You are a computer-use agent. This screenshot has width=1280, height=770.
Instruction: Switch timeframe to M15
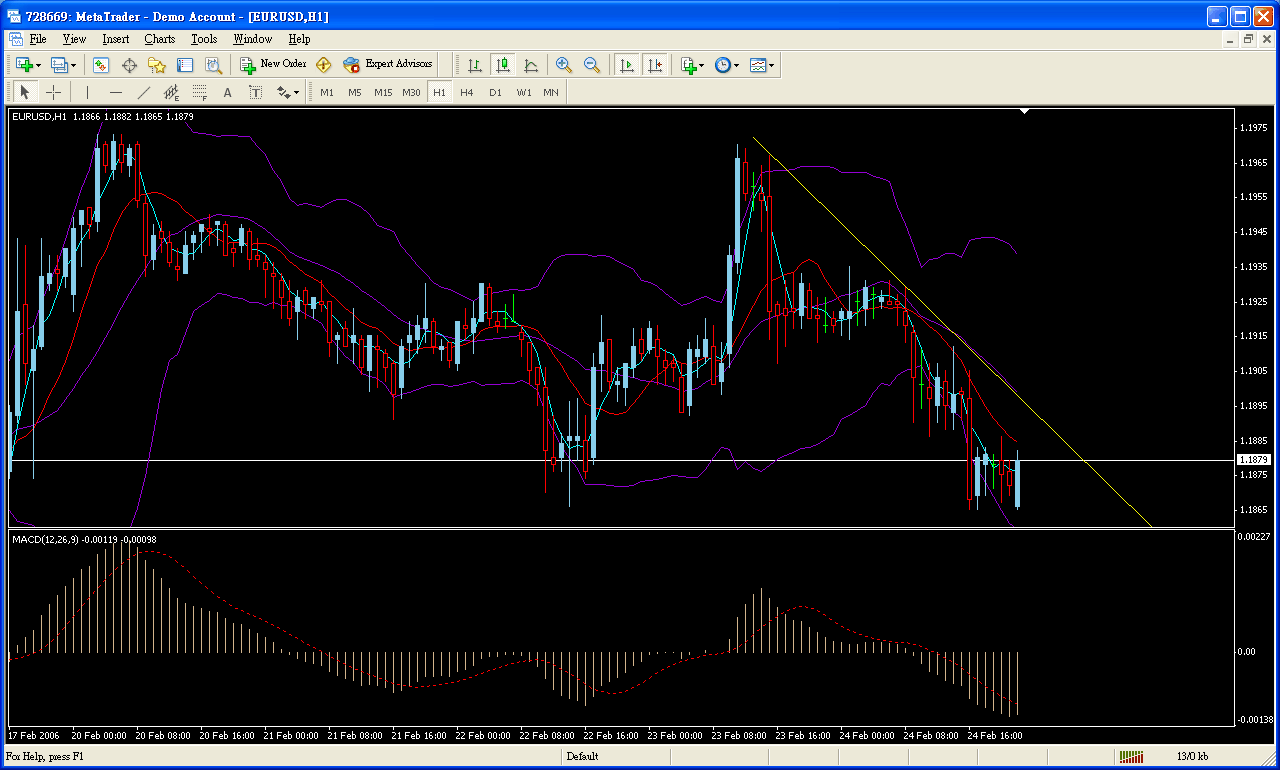[x=383, y=92]
